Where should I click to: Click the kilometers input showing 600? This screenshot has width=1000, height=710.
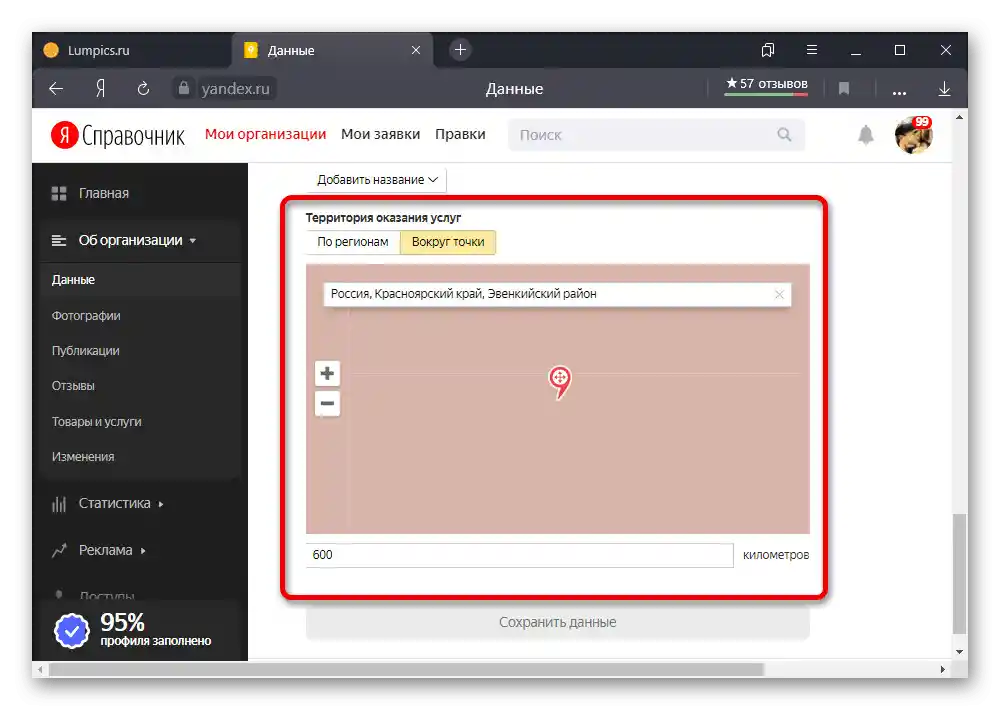click(520, 555)
